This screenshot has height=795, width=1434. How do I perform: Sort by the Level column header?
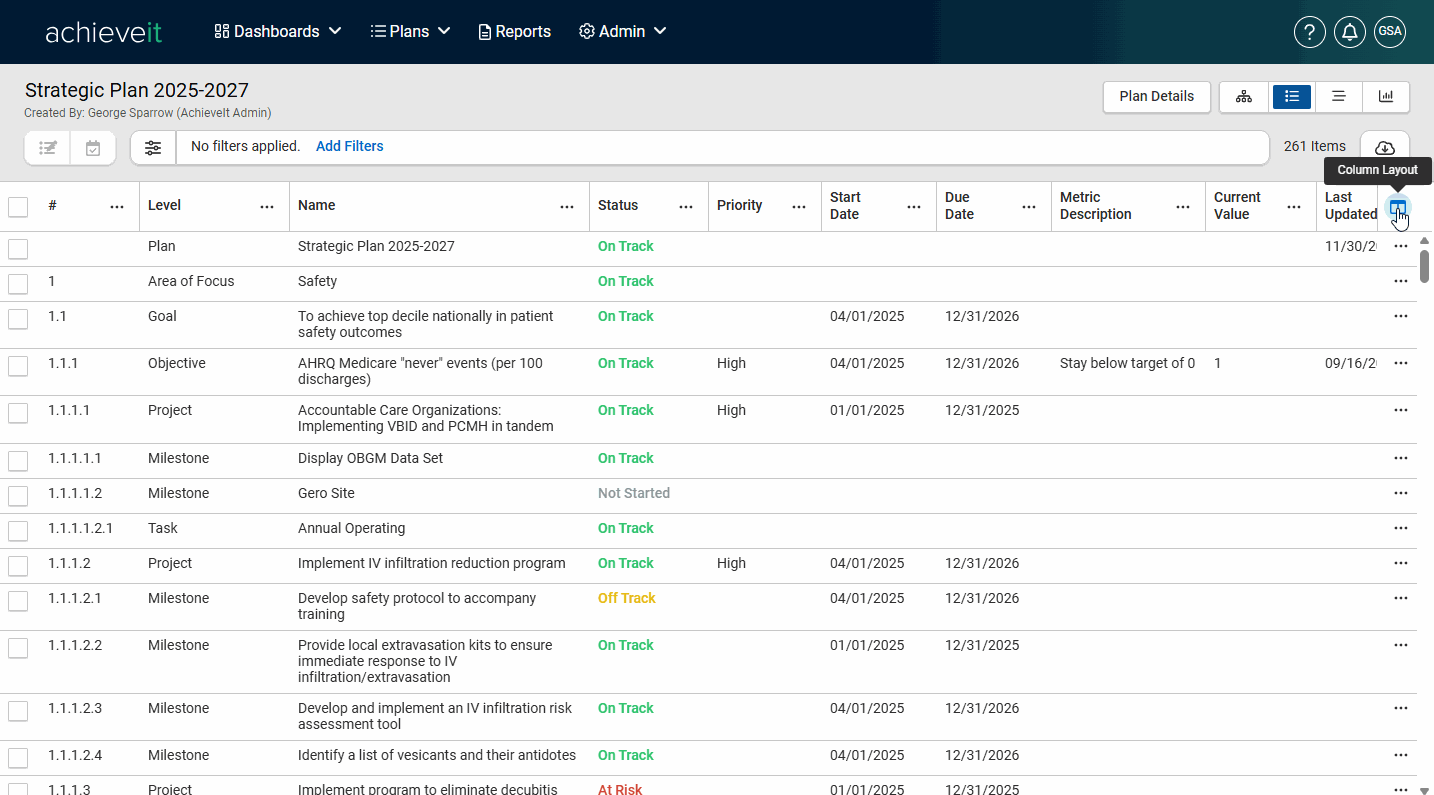[165, 205]
